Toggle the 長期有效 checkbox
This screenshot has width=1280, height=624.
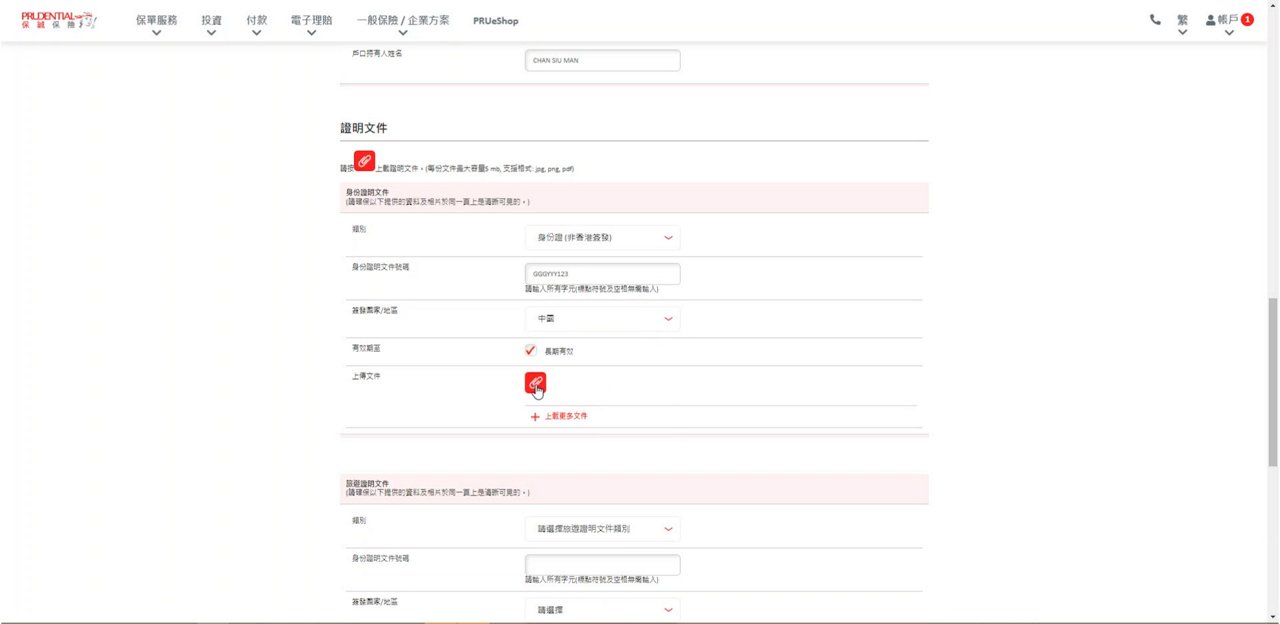click(531, 351)
